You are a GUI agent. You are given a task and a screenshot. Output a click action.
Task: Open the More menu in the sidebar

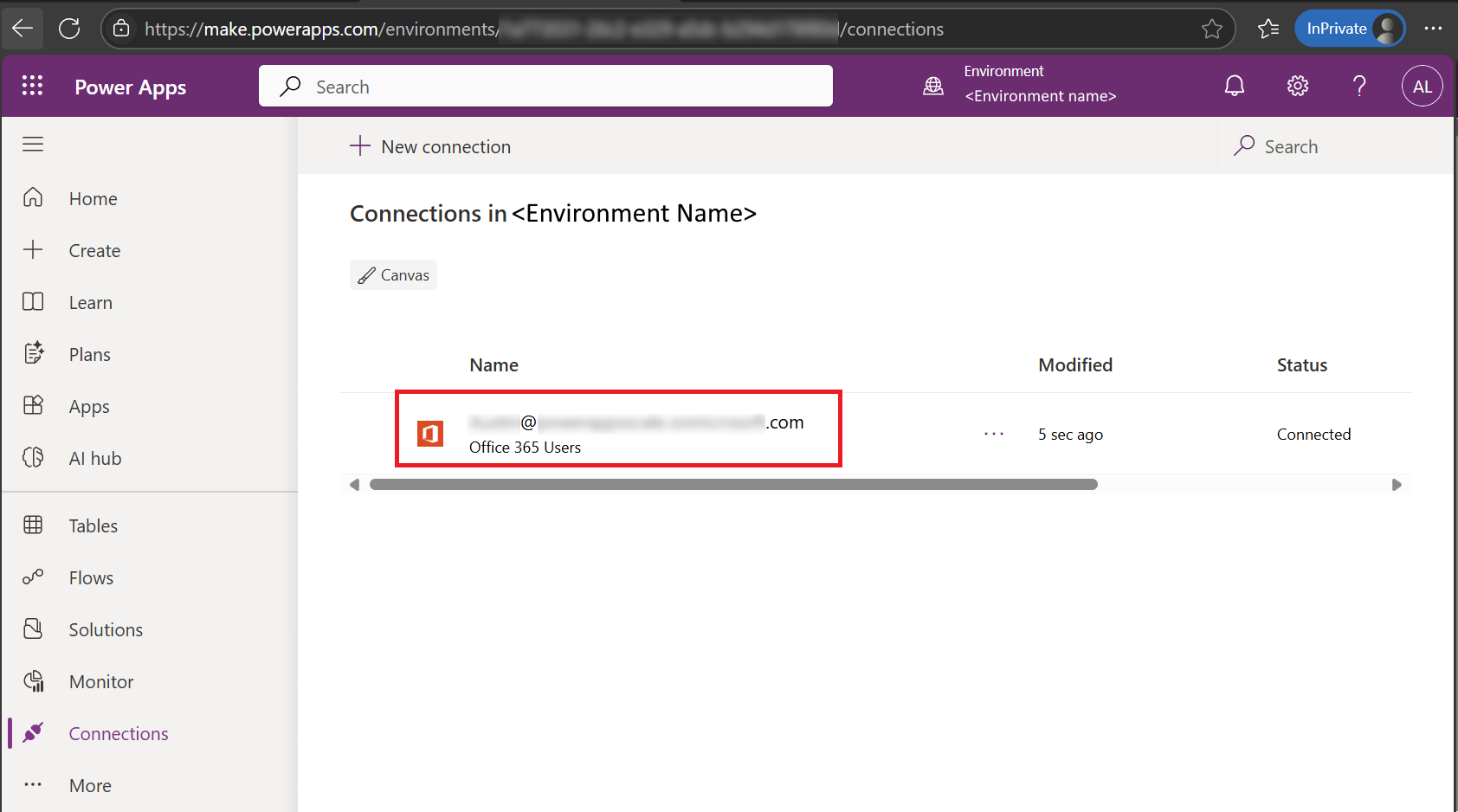pyautogui.click(x=89, y=785)
